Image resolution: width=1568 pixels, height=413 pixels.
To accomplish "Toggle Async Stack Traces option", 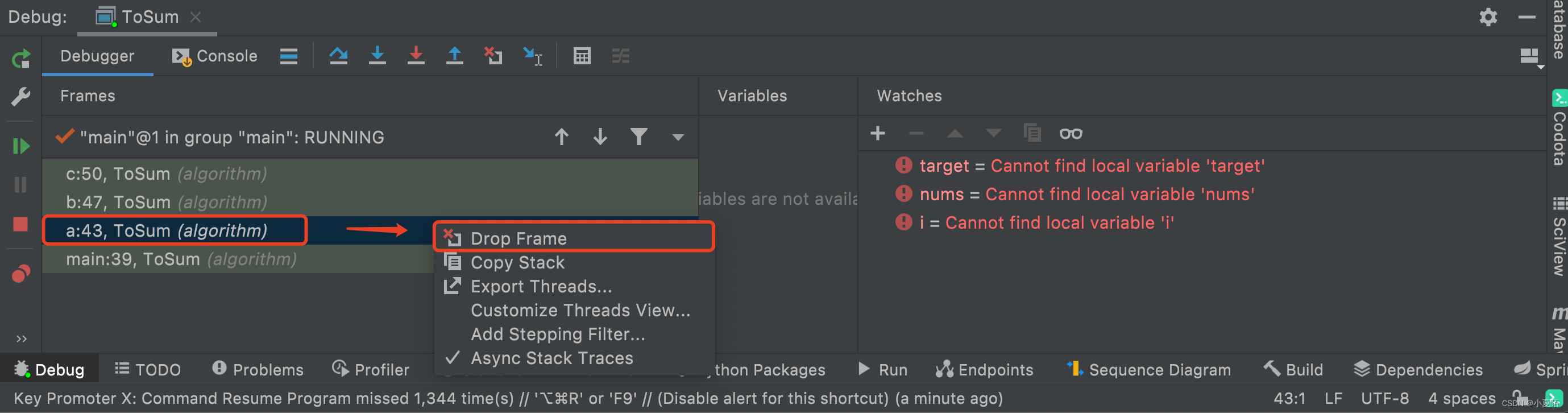I will (551, 358).
